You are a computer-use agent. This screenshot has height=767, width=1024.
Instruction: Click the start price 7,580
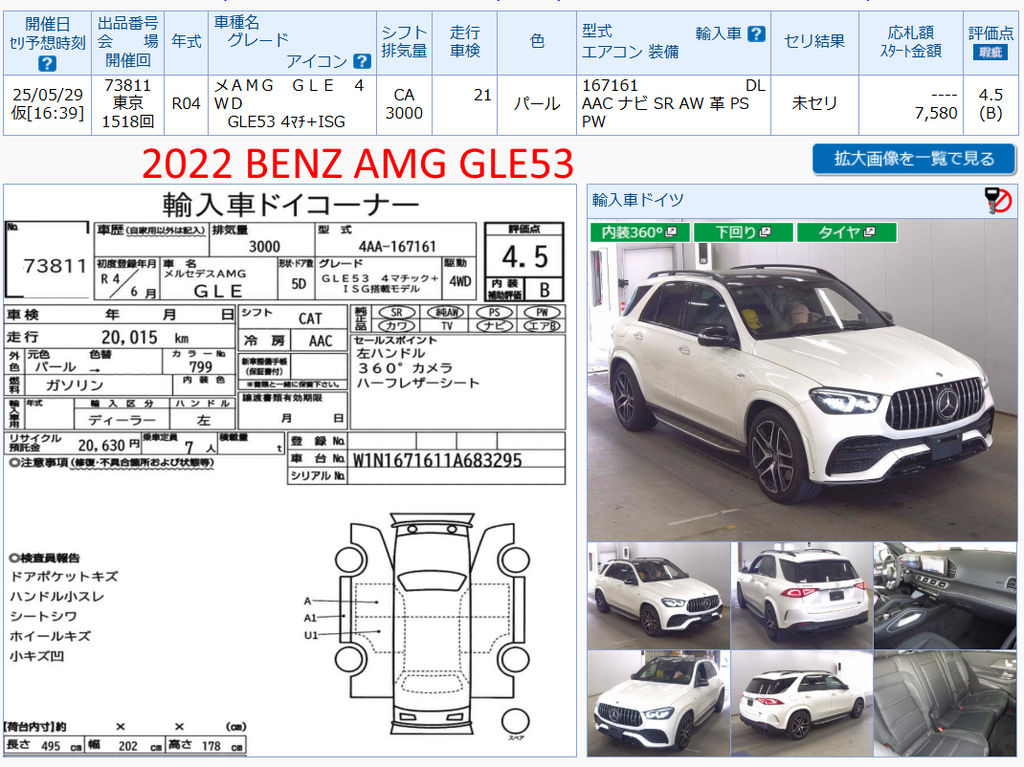click(x=936, y=113)
